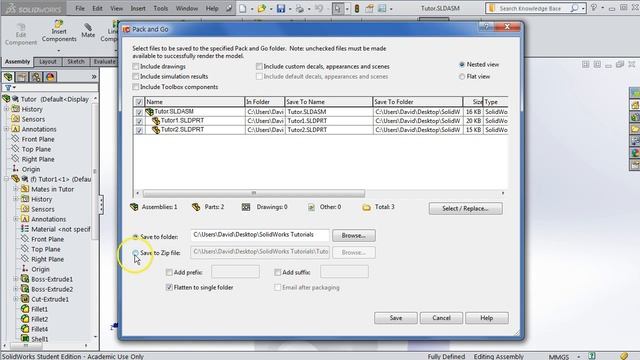This screenshot has height=360, width=640.
Task: Click the Help button in dialog
Action: click(x=487, y=318)
